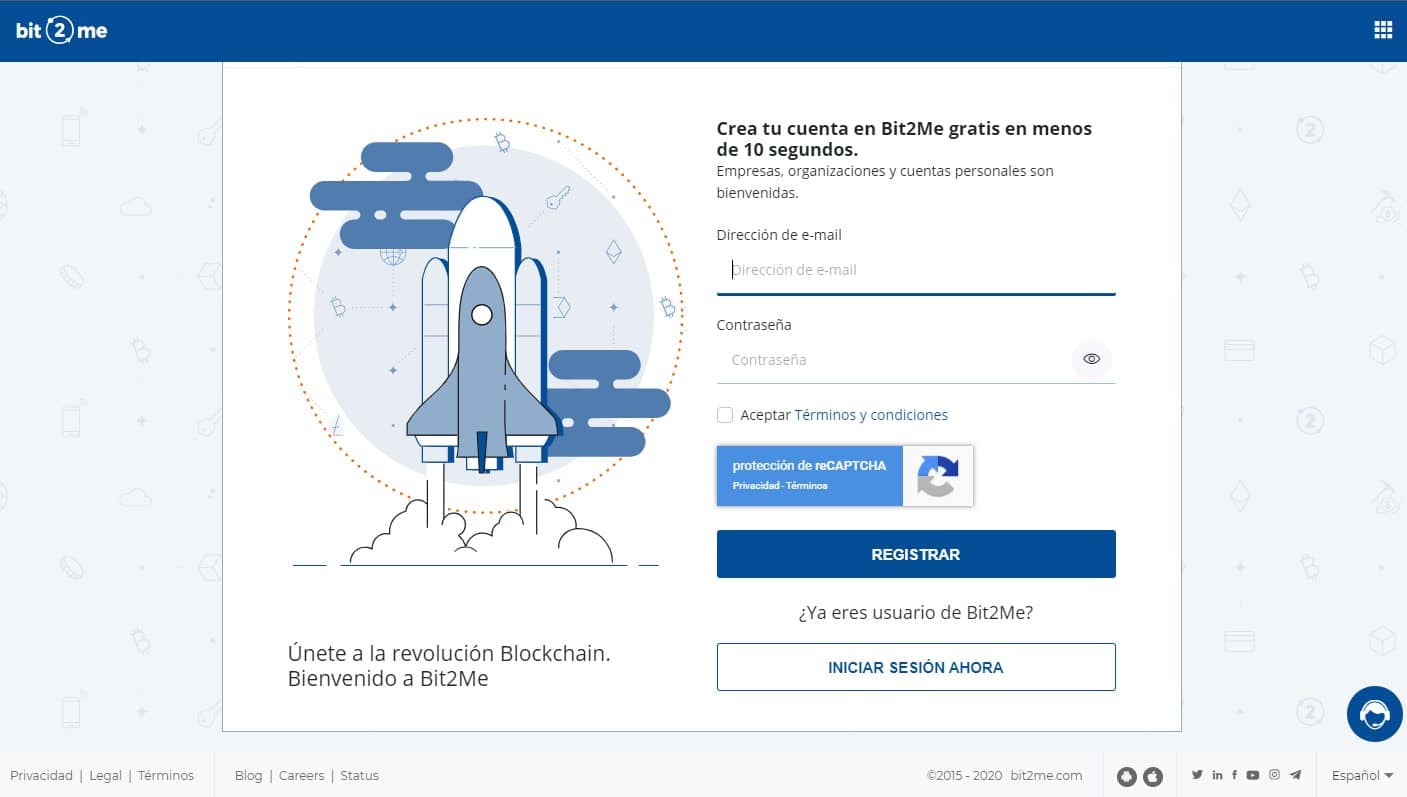The image size is (1407, 797).
Task: Visit Bit2Me LinkedIn page
Action: pos(1217,775)
